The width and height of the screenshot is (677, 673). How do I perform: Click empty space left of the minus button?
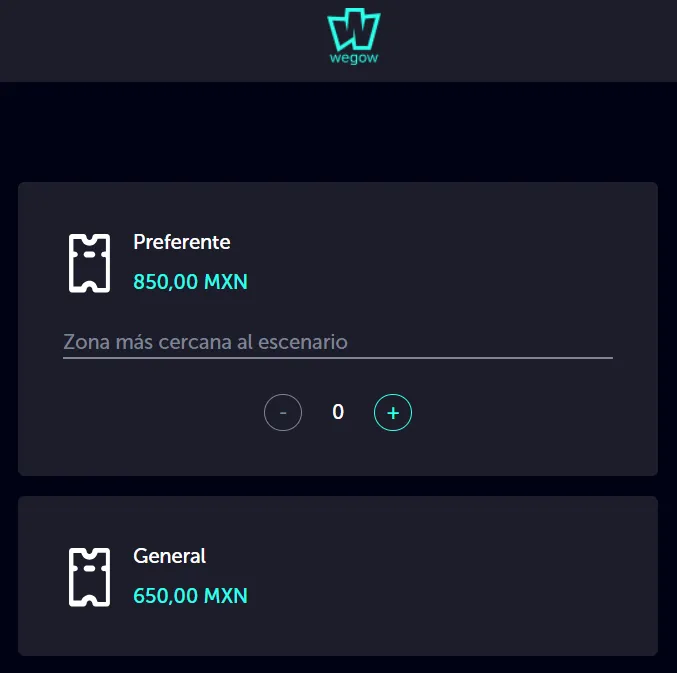(x=150, y=412)
